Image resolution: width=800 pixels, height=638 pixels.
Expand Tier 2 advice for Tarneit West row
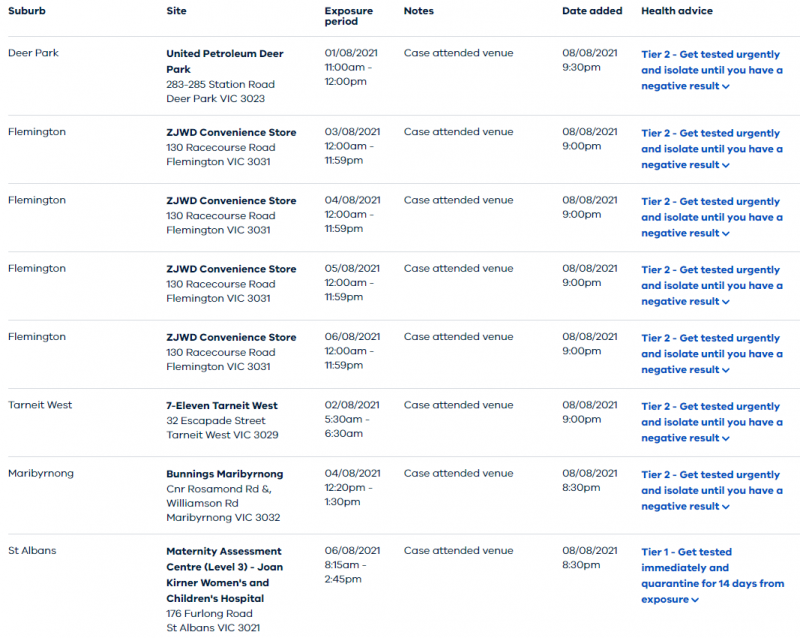[x=711, y=422]
